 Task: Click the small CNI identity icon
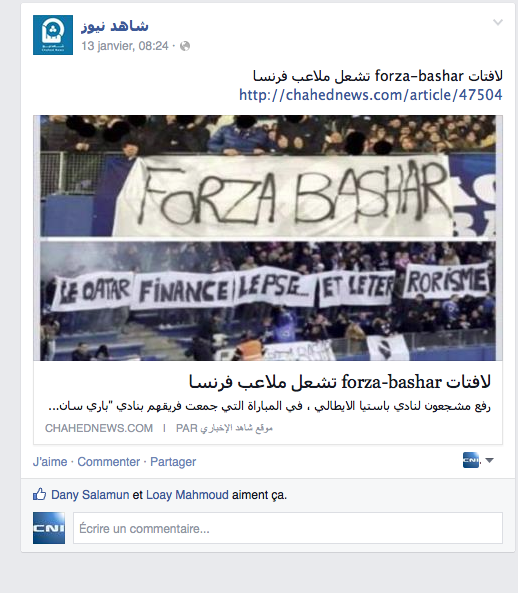point(471,460)
